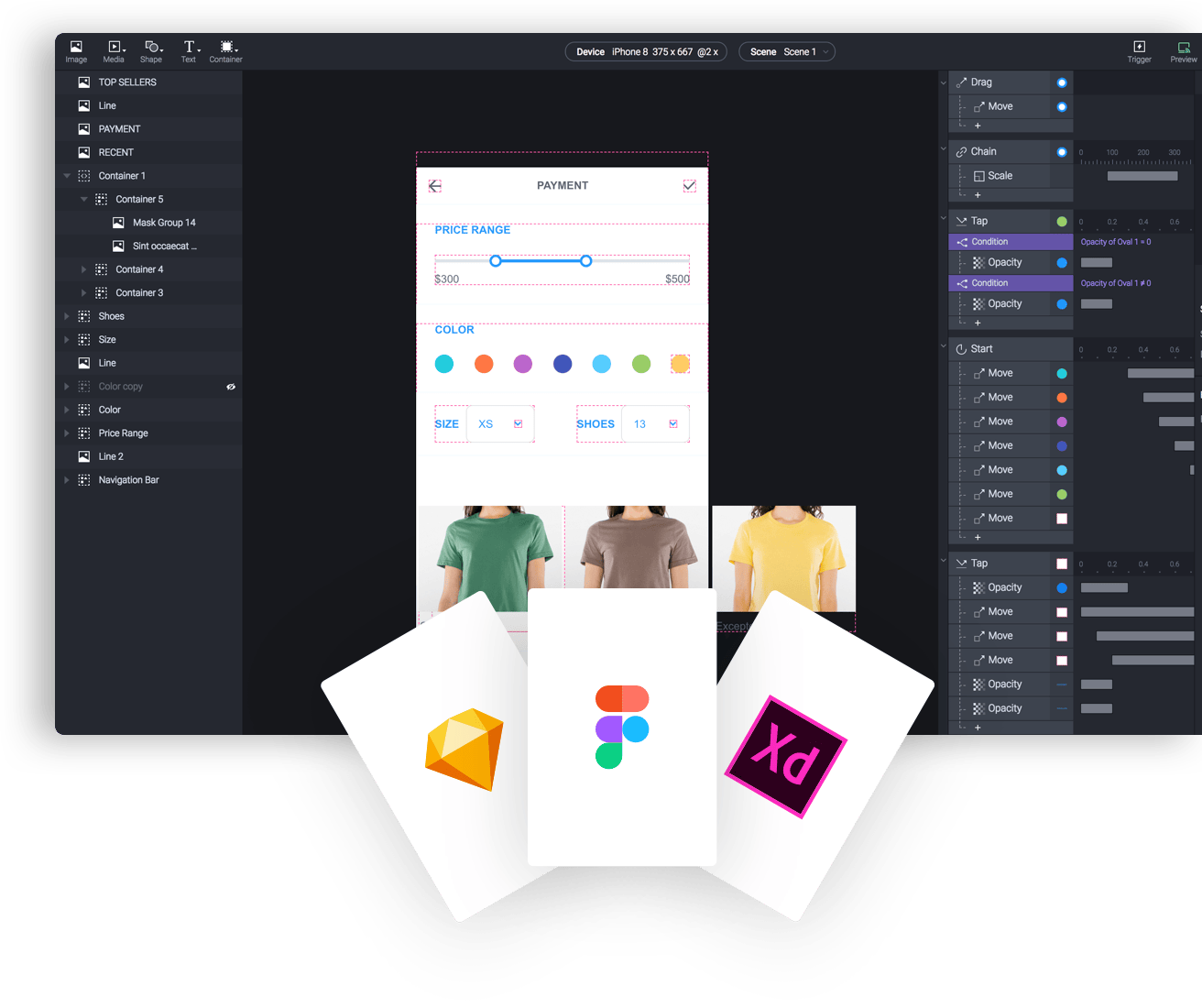Pick the green color swatch
This screenshot has height=1008, width=1202.
tap(641, 364)
